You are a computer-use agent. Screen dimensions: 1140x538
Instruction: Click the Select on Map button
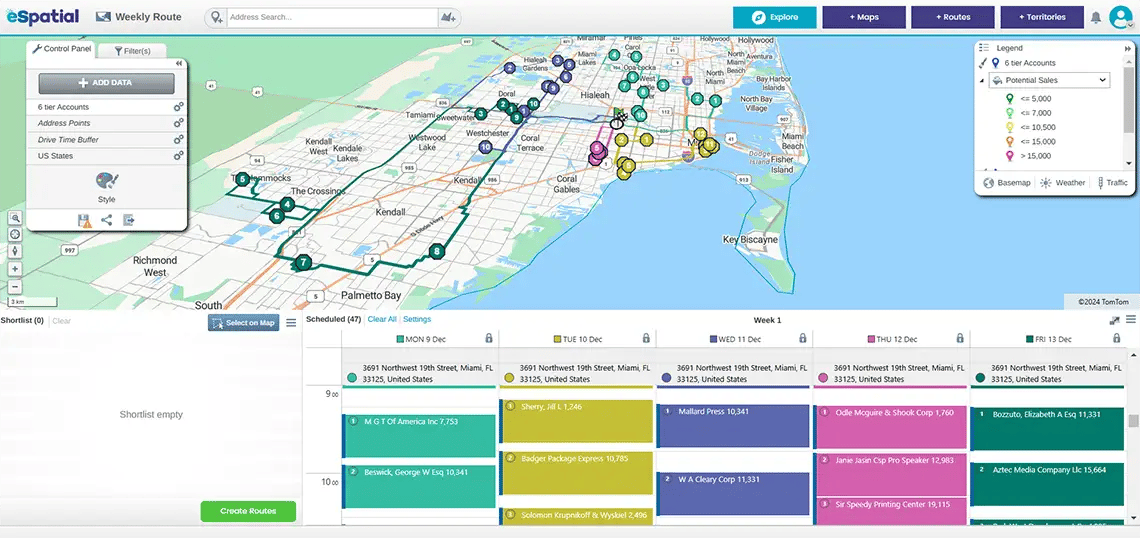[244, 323]
